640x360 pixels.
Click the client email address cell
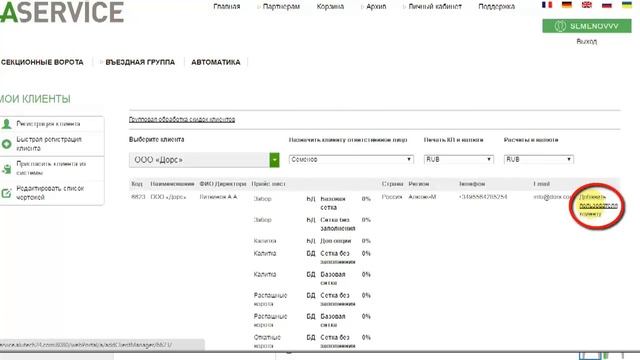[552, 197]
